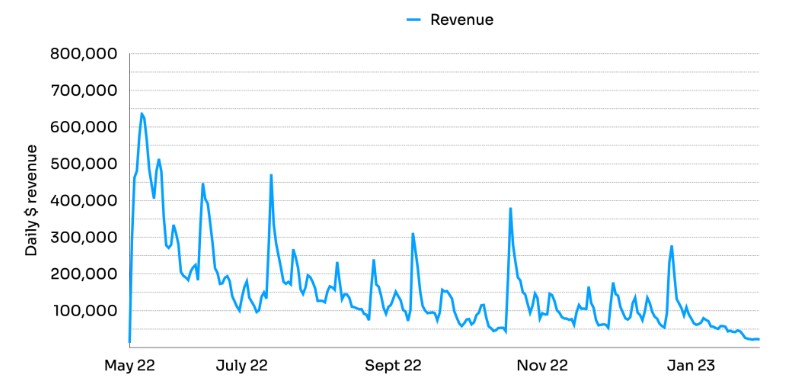807x379 pixels.
Task: Click the July 22 x-axis label
Action: pos(242,366)
